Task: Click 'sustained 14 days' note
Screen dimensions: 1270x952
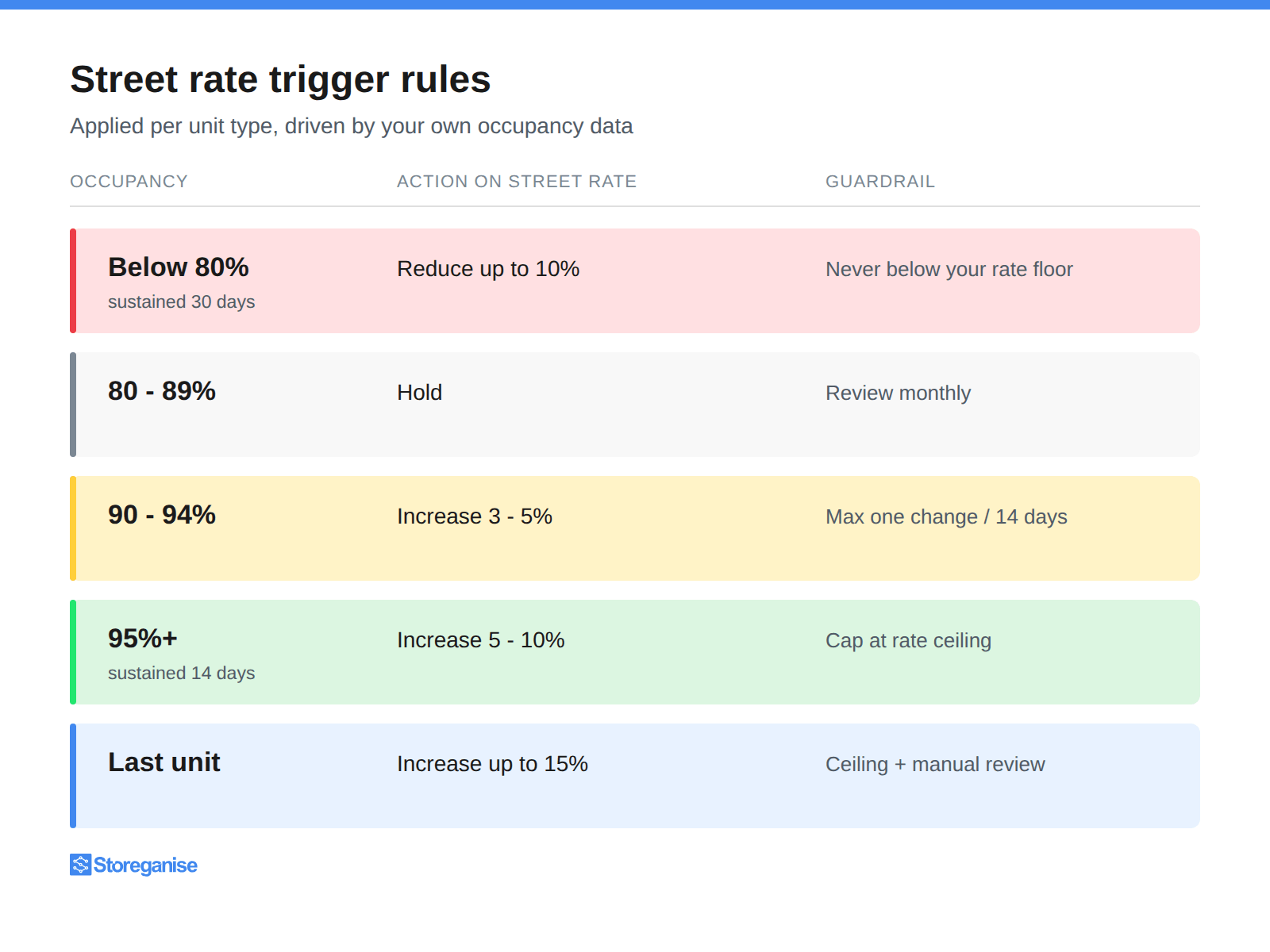Action: tap(181, 674)
